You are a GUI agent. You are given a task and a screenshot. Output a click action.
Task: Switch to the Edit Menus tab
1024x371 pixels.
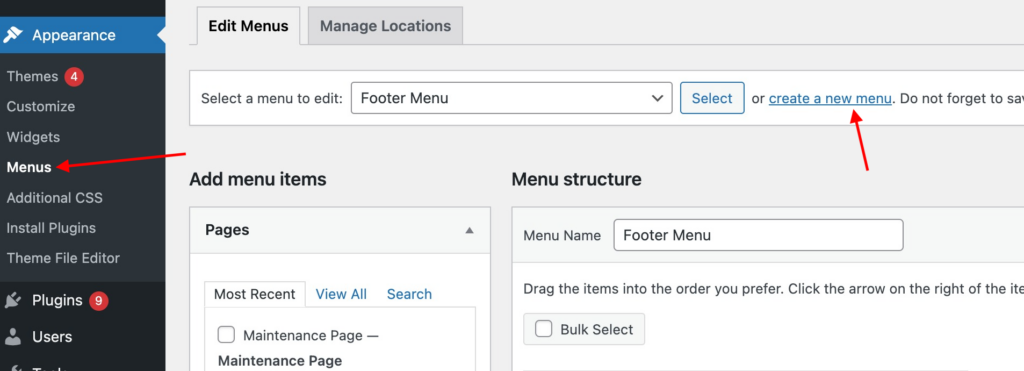click(248, 26)
